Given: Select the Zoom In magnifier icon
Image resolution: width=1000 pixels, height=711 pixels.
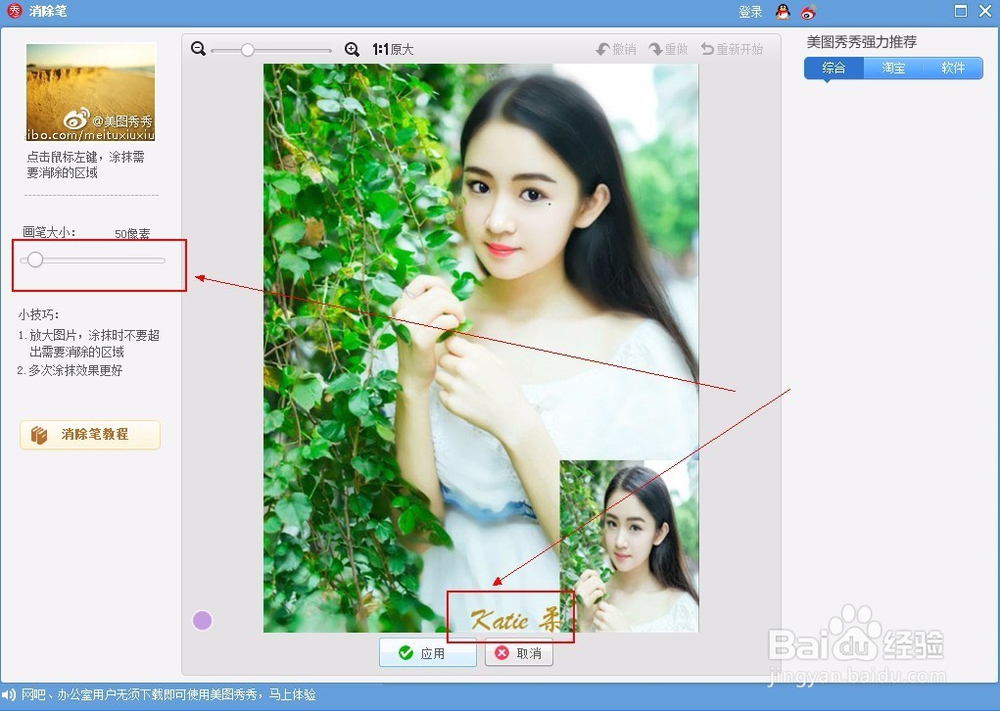Looking at the screenshot, I should coord(352,47).
